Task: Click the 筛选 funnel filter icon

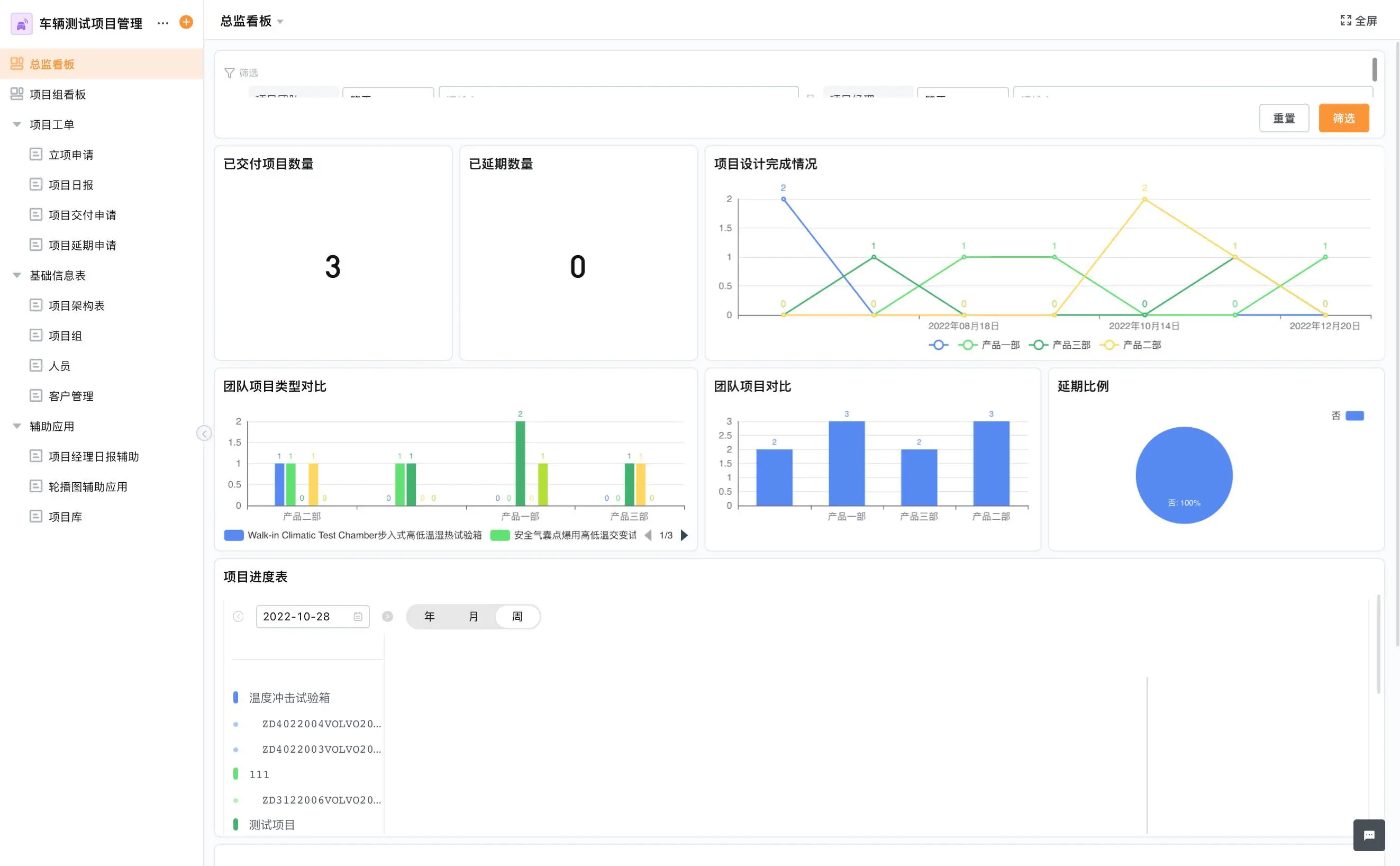Action: coord(230,73)
